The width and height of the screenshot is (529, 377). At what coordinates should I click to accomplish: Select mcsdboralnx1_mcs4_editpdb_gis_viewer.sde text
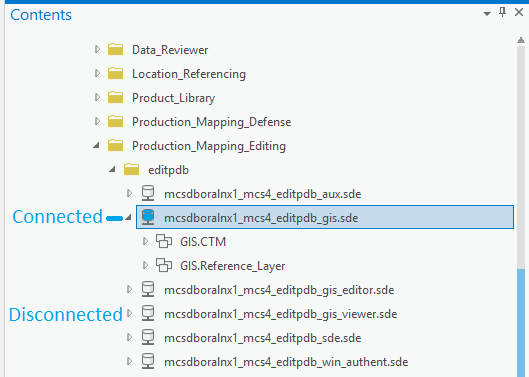pos(280,314)
